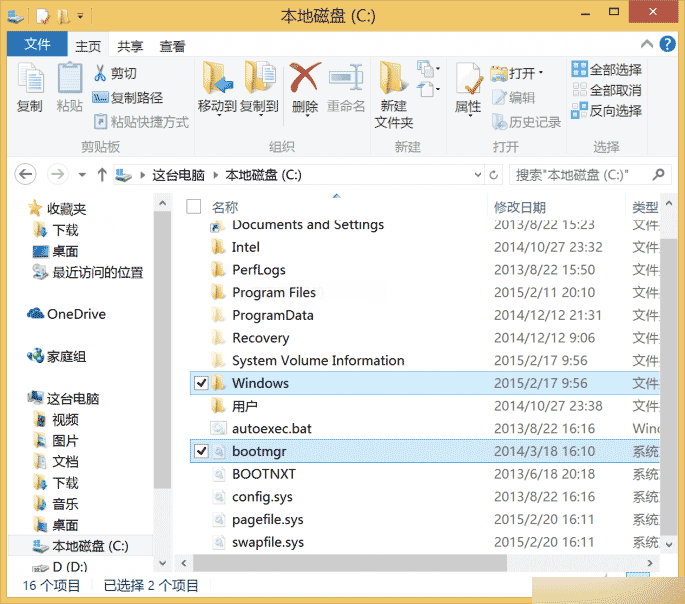The image size is (685, 604).
Task: Select 音乐 under 这台电脑
Action: coord(55,504)
